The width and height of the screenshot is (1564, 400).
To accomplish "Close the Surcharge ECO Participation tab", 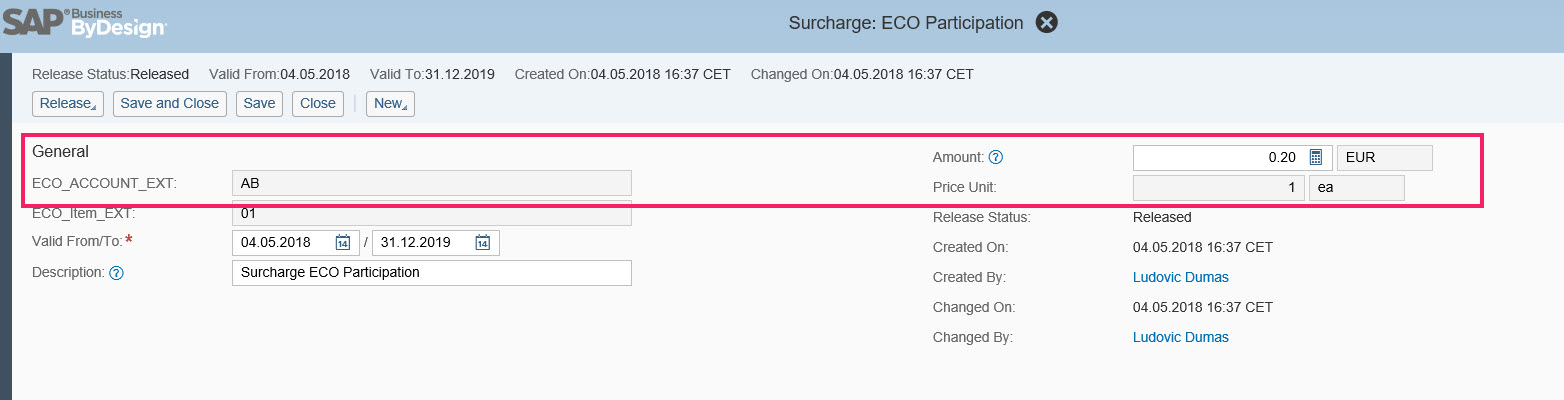I will 1046,23.
